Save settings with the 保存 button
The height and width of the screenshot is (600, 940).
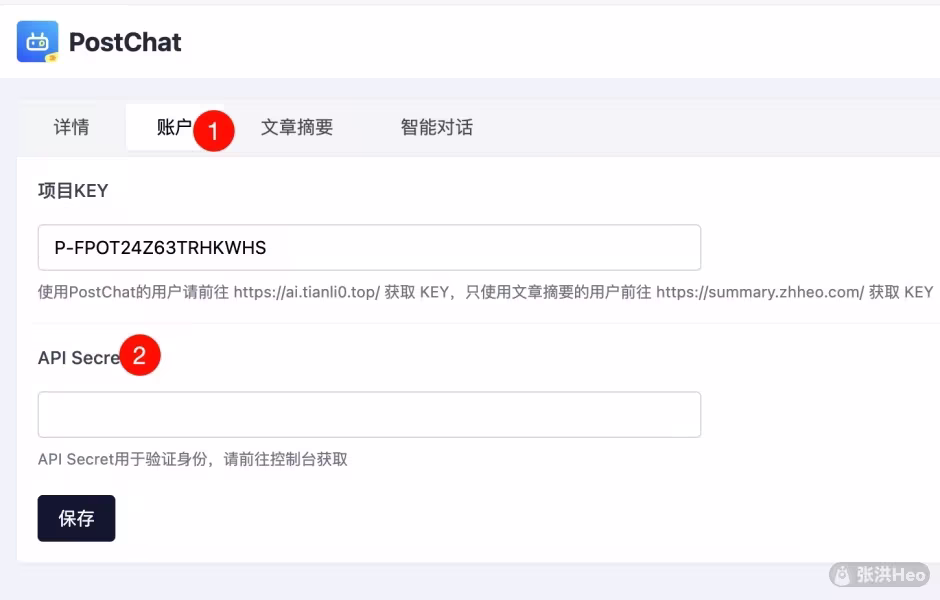click(76, 518)
